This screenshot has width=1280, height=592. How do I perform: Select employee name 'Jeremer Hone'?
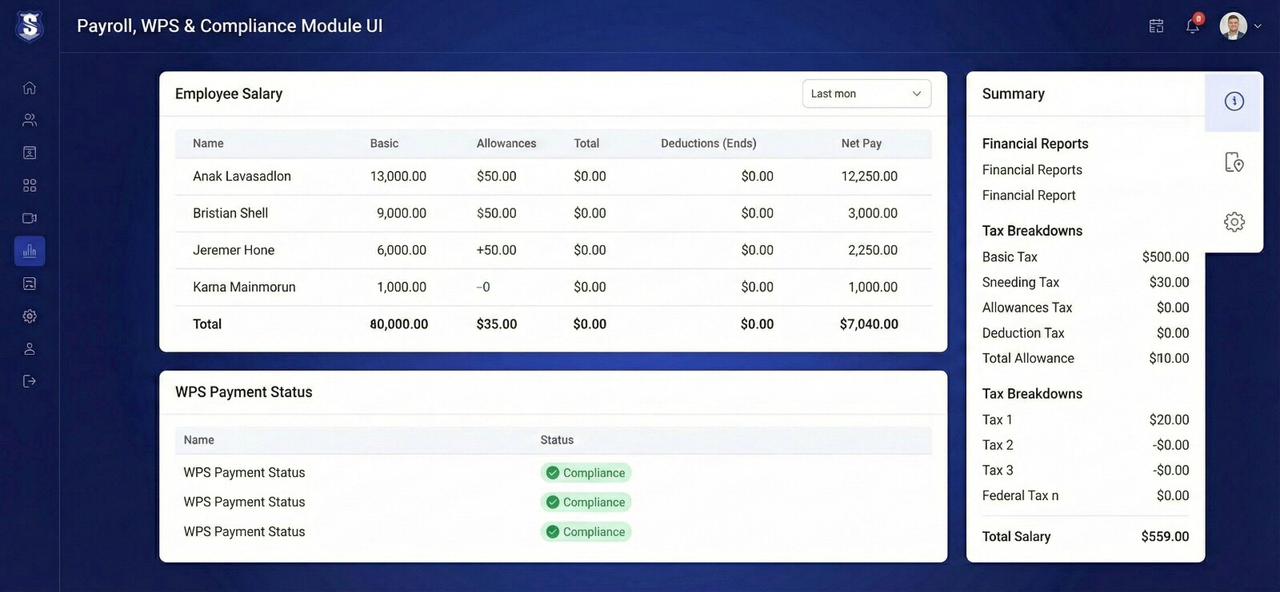234,251
